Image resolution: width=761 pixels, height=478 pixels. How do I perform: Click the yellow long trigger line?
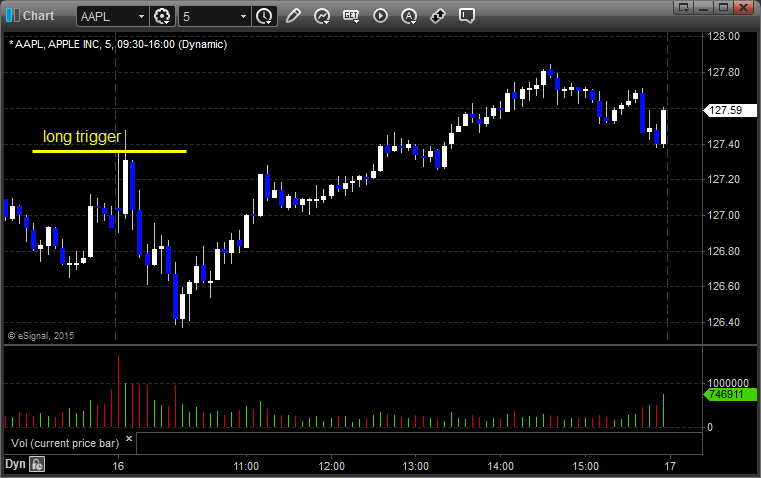point(110,151)
